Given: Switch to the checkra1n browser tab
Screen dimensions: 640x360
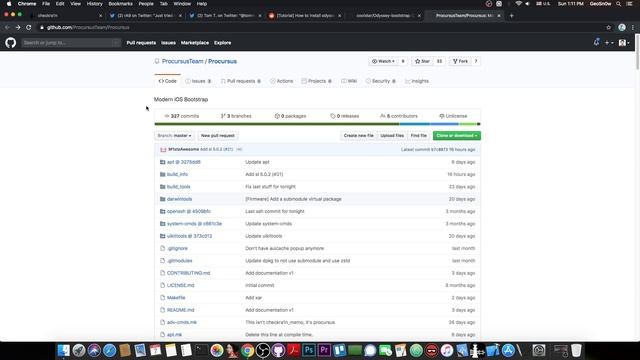Looking at the screenshot, I should [65, 16].
